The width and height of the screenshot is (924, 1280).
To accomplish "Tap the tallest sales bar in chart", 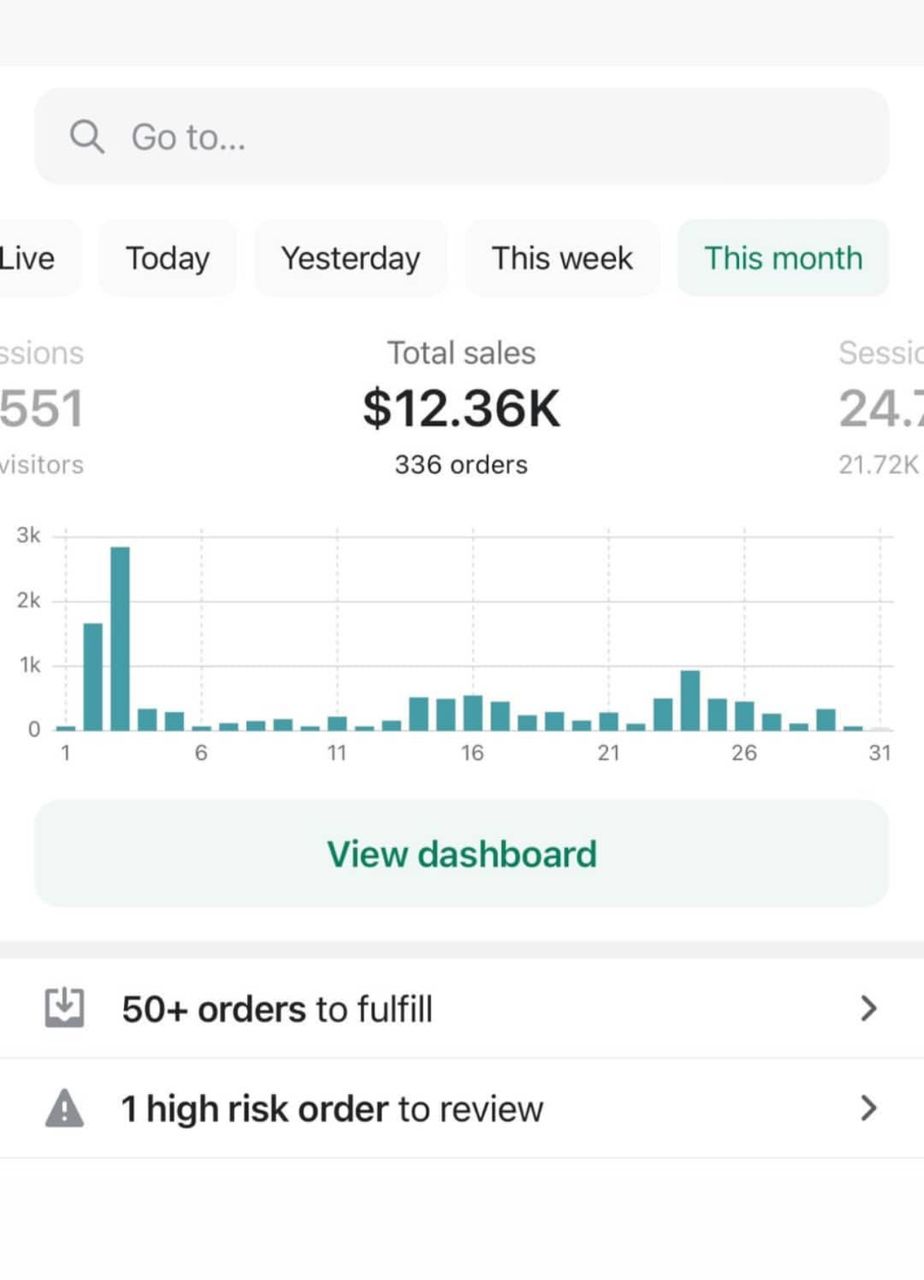I will pyautogui.click(x=120, y=638).
